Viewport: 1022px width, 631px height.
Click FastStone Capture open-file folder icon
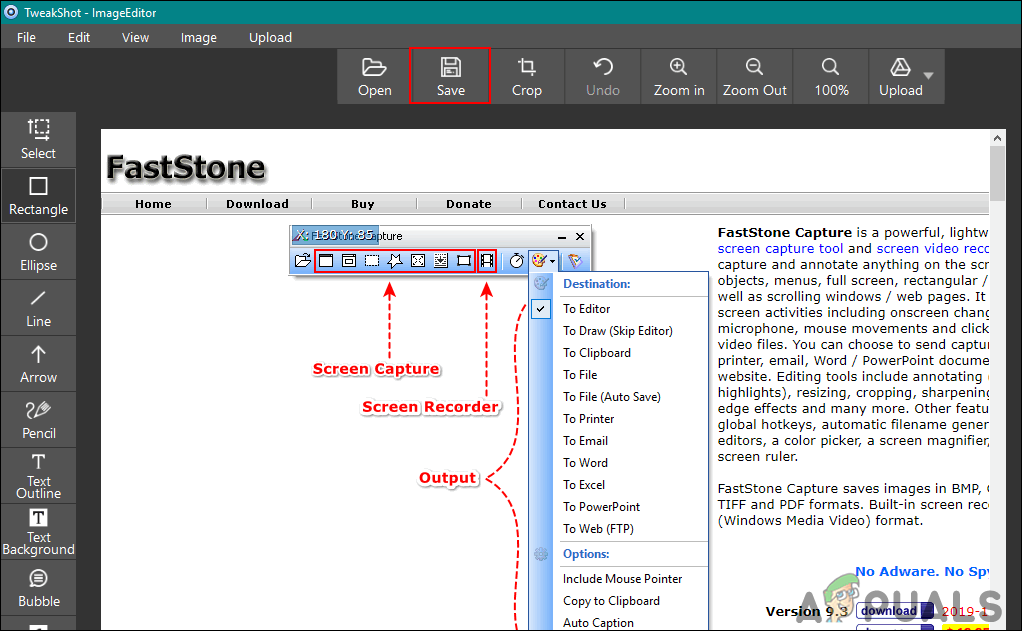[302, 261]
